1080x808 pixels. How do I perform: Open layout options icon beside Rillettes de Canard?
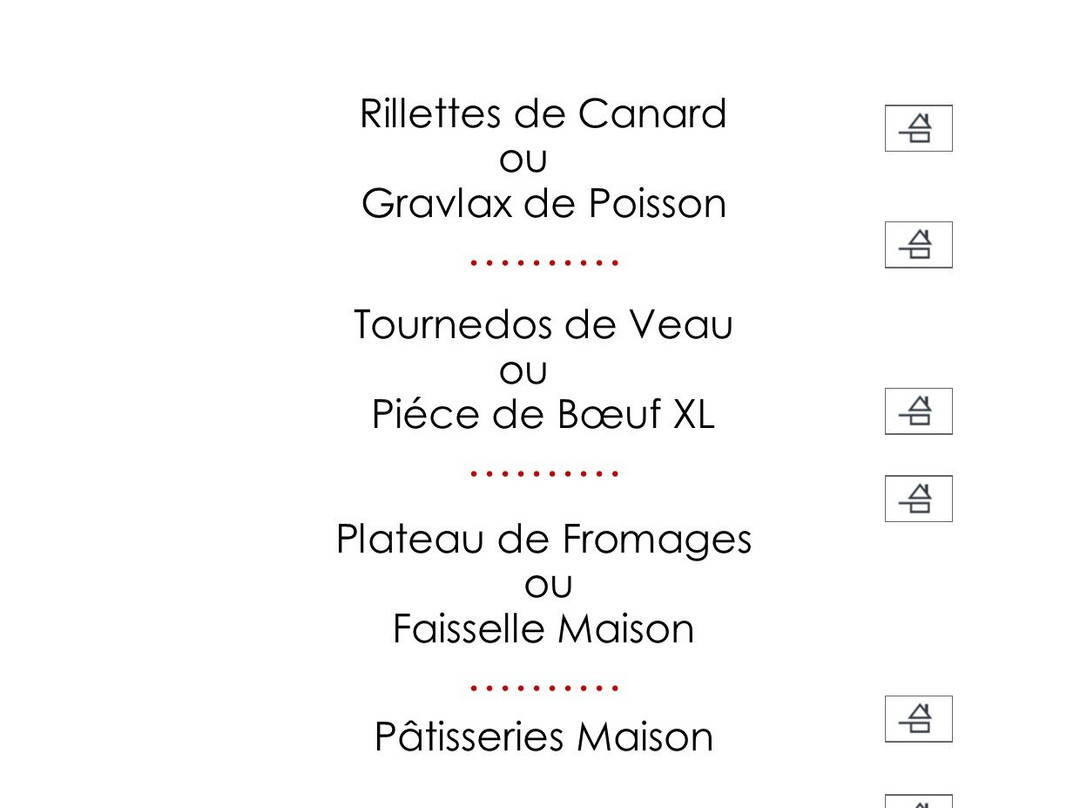[918, 128]
